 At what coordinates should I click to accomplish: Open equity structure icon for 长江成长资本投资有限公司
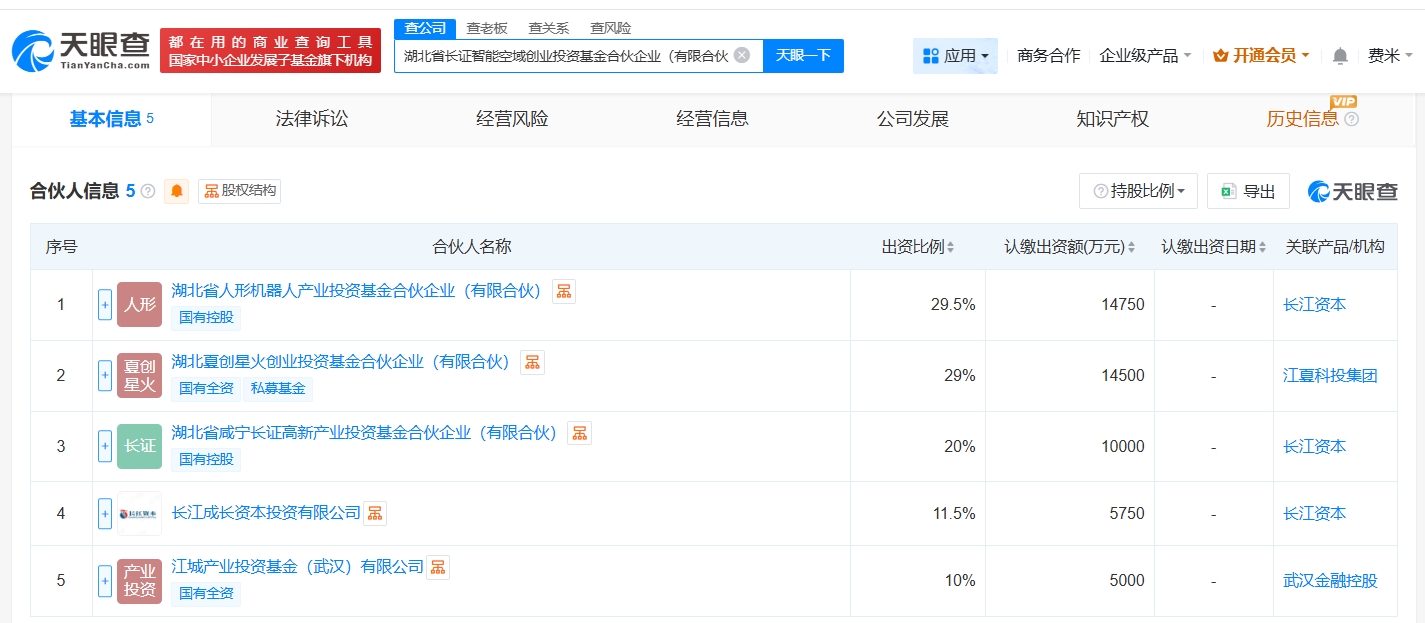375,513
